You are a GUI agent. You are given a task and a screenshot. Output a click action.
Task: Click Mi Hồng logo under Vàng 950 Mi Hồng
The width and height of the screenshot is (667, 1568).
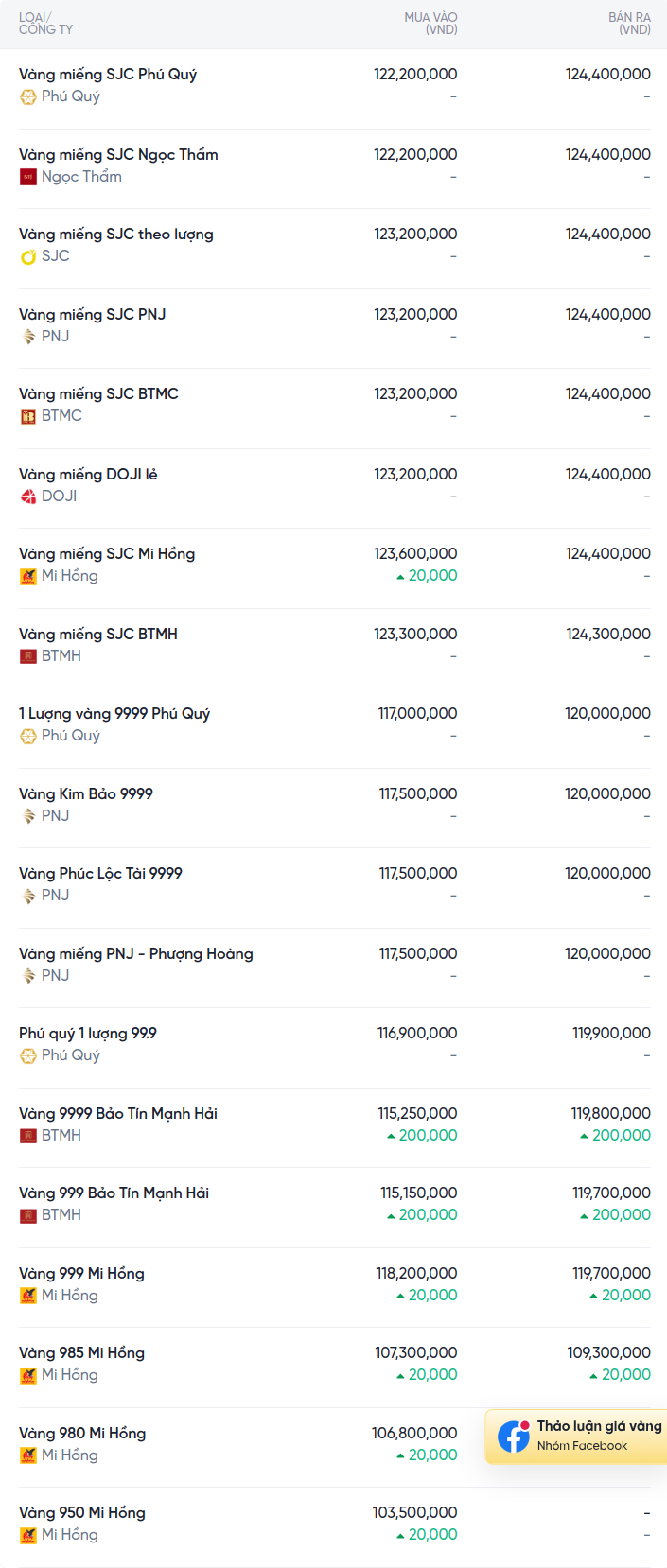pyautogui.click(x=28, y=1535)
